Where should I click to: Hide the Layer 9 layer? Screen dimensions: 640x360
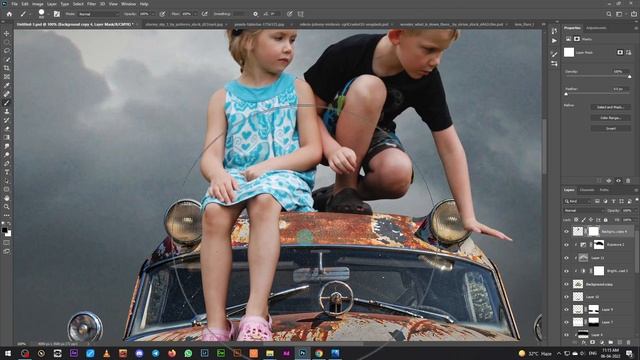(567, 309)
